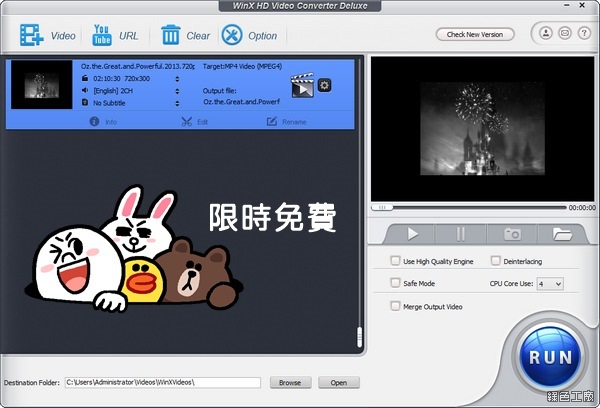This screenshot has width=600, height=408.
Task: Take a snapshot with the camera icon
Action: click(x=512, y=234)
